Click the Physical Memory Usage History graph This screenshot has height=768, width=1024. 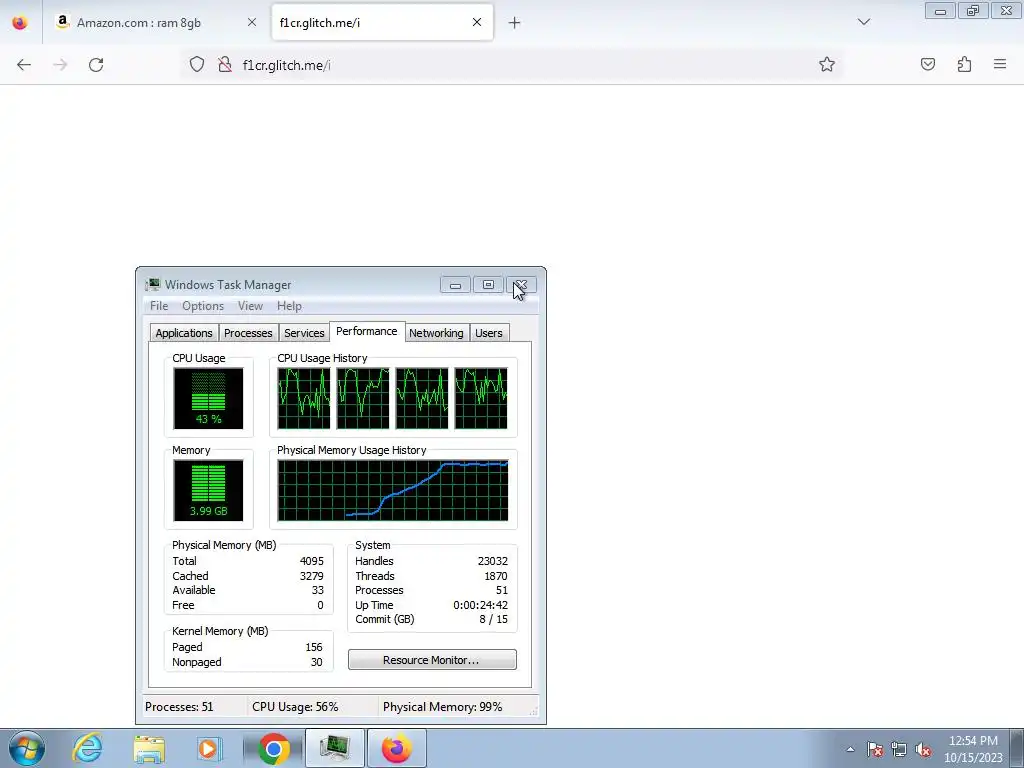392,490
